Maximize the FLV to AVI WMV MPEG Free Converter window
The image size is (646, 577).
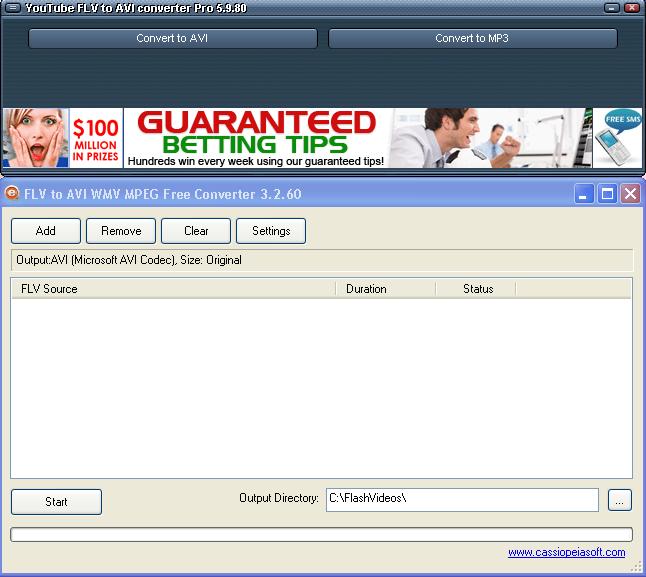tap(607, 194)
